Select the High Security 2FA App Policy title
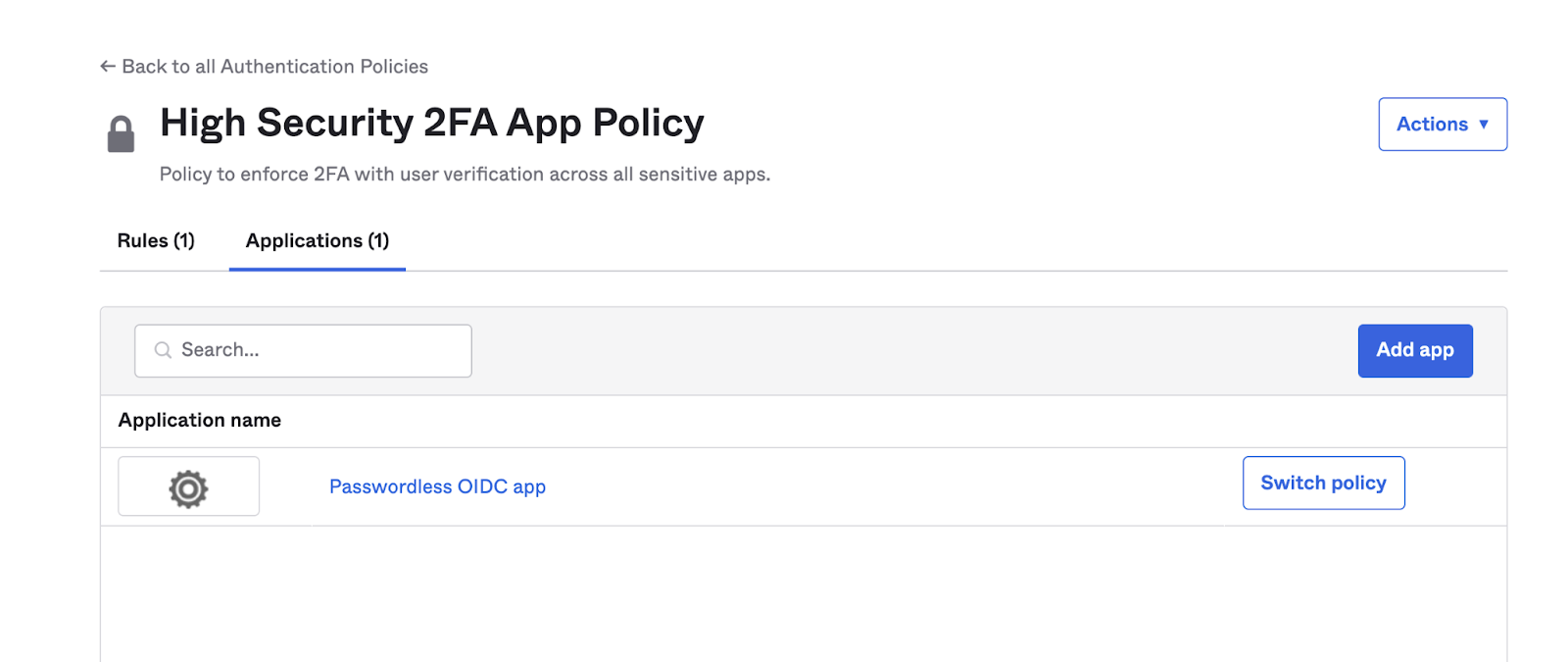 click(x=431, y=123)
